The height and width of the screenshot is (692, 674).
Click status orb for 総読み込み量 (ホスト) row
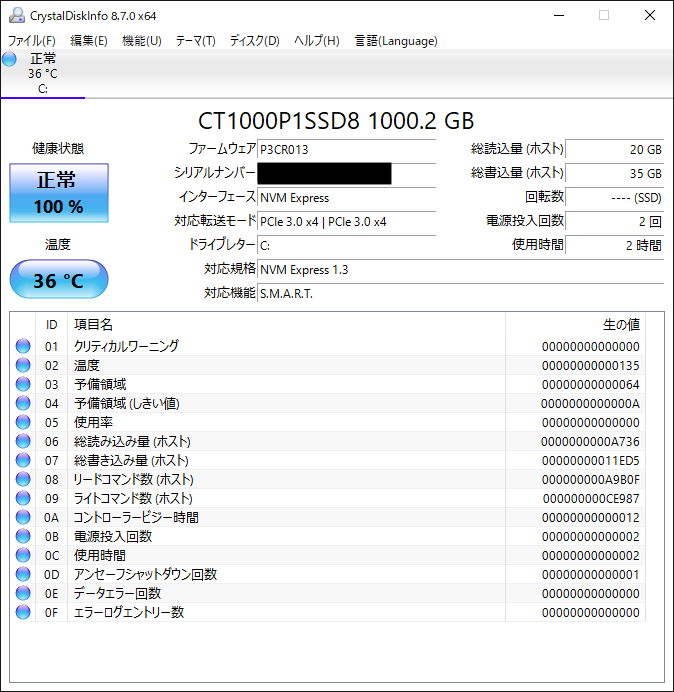click(x=23, y=441)
